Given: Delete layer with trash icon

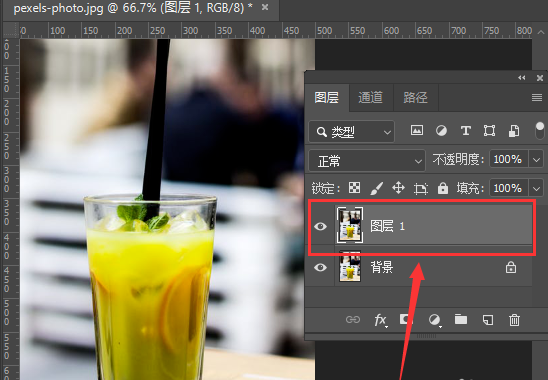Looking at the screenshot, I should pos(514,320).
